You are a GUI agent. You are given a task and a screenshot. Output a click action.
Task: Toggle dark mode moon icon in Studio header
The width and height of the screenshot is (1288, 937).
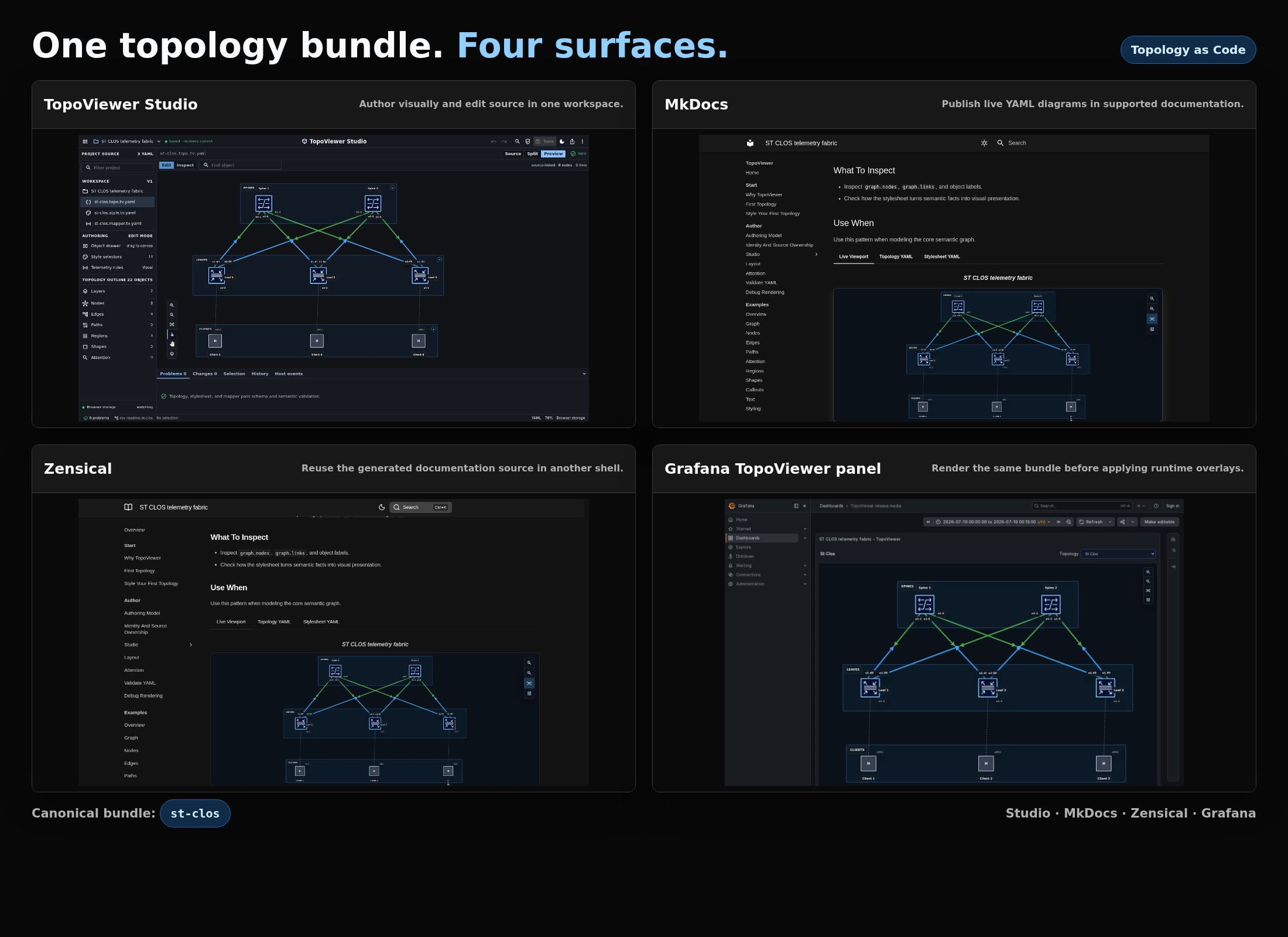point(562,141)
